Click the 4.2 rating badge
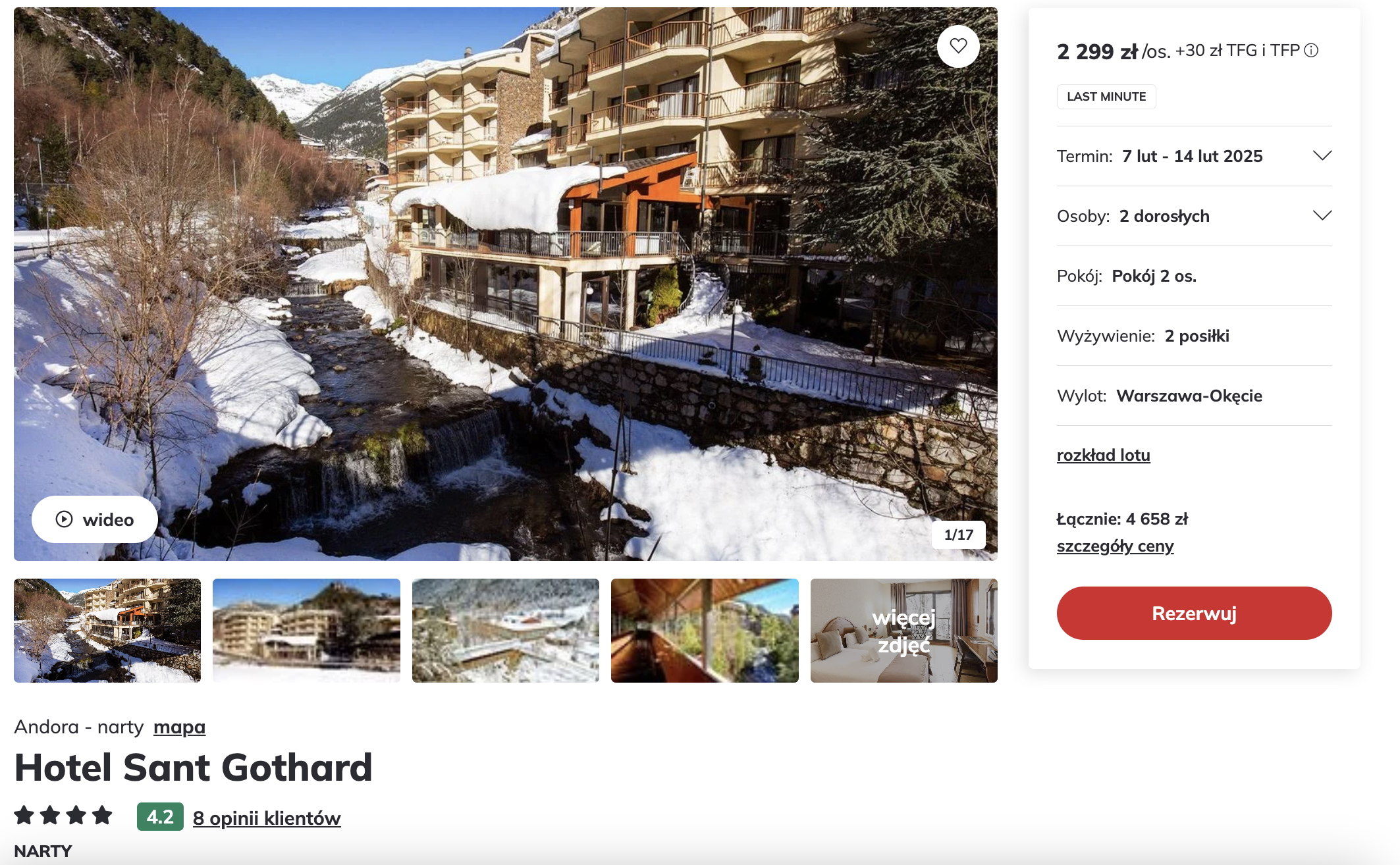This screenshot has width=1400, height=865. (160, 817)
